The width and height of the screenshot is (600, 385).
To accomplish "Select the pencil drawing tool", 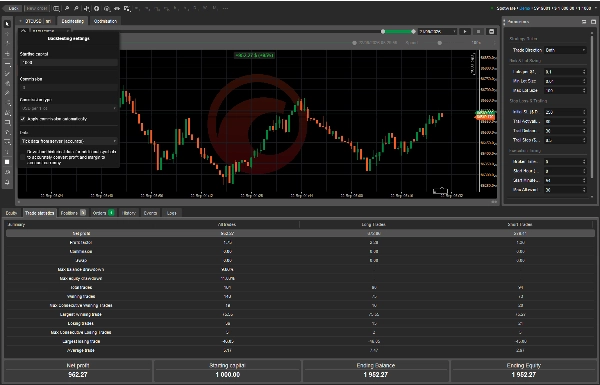I will [x=7, y=93].
